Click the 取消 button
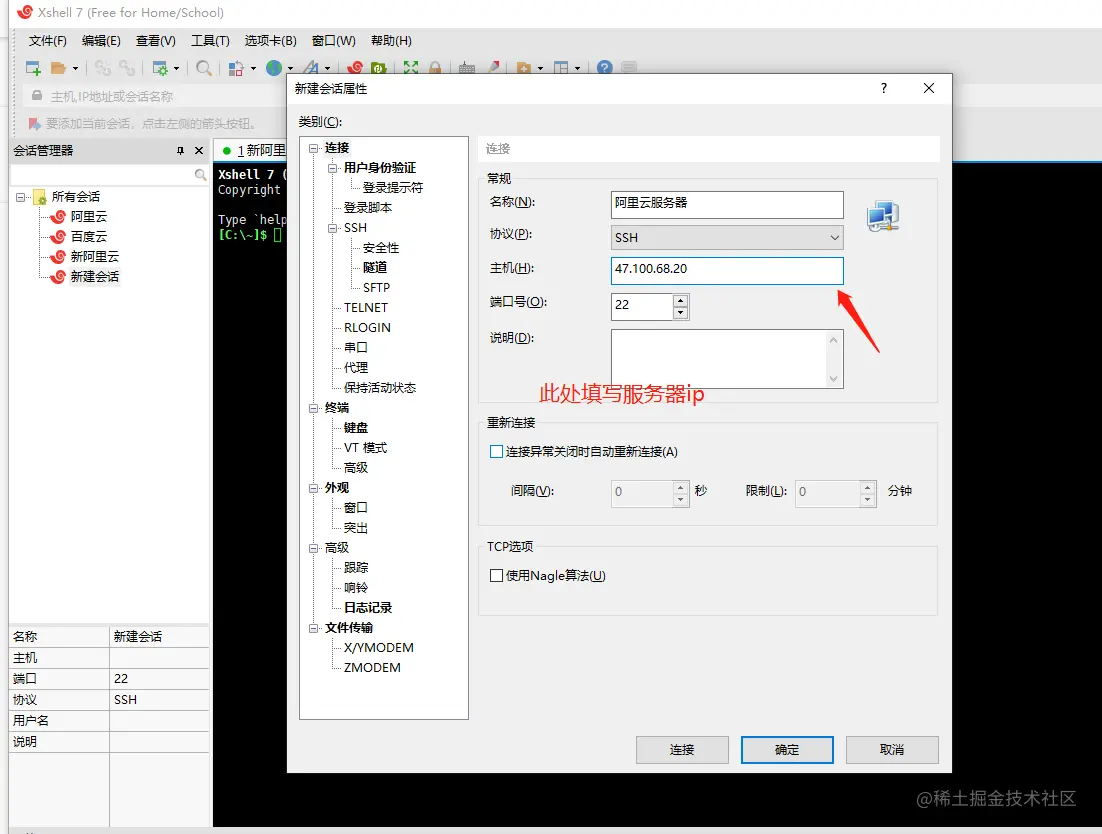This screenshot has width=1102, height=834. 892,750
